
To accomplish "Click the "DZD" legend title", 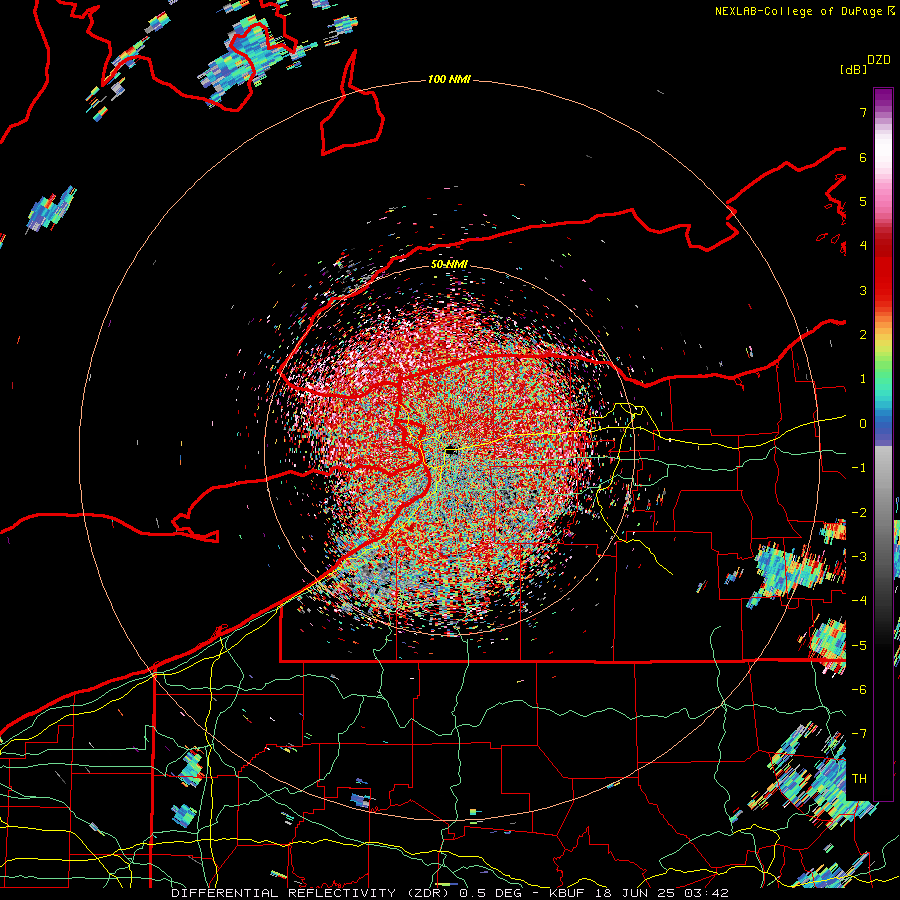I will point(878,60).
